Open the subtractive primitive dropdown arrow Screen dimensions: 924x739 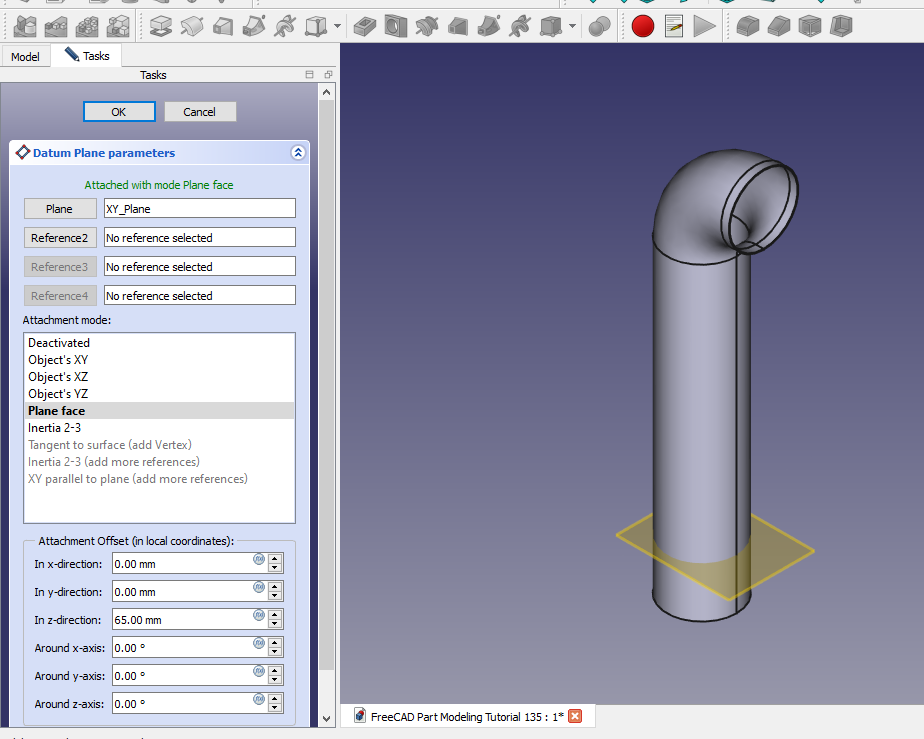572,27
